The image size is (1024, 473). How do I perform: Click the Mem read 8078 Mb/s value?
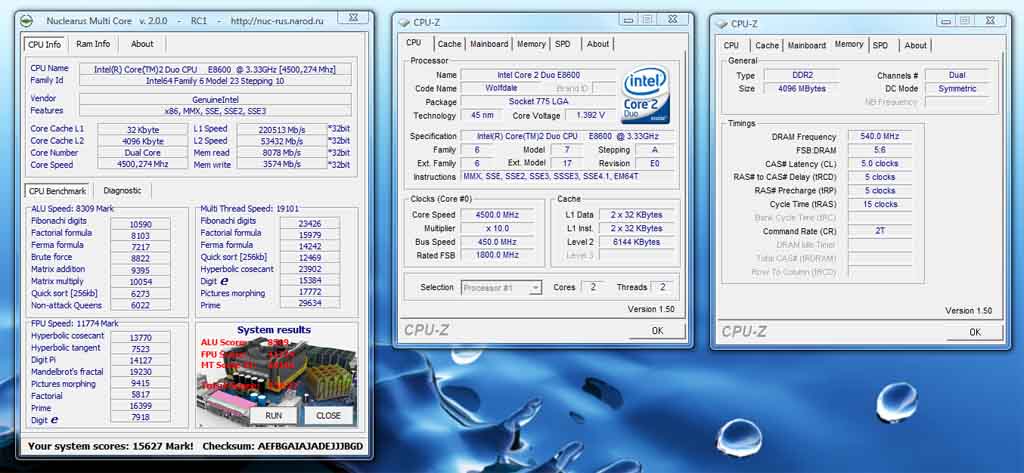pyautogui.click(x=281, y=153)
